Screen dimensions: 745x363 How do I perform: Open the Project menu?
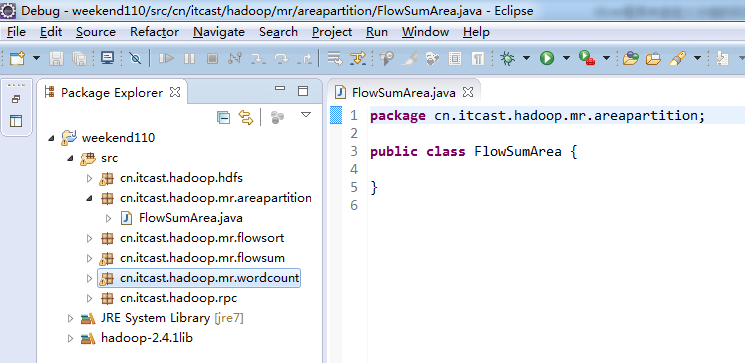(332, 32)
